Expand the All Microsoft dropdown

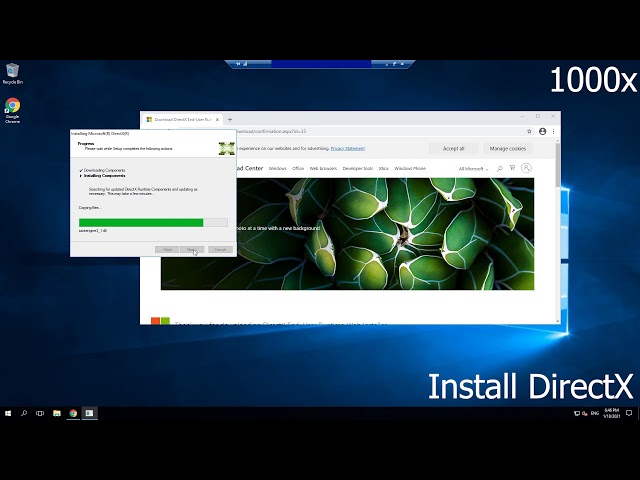coord(473,169)
